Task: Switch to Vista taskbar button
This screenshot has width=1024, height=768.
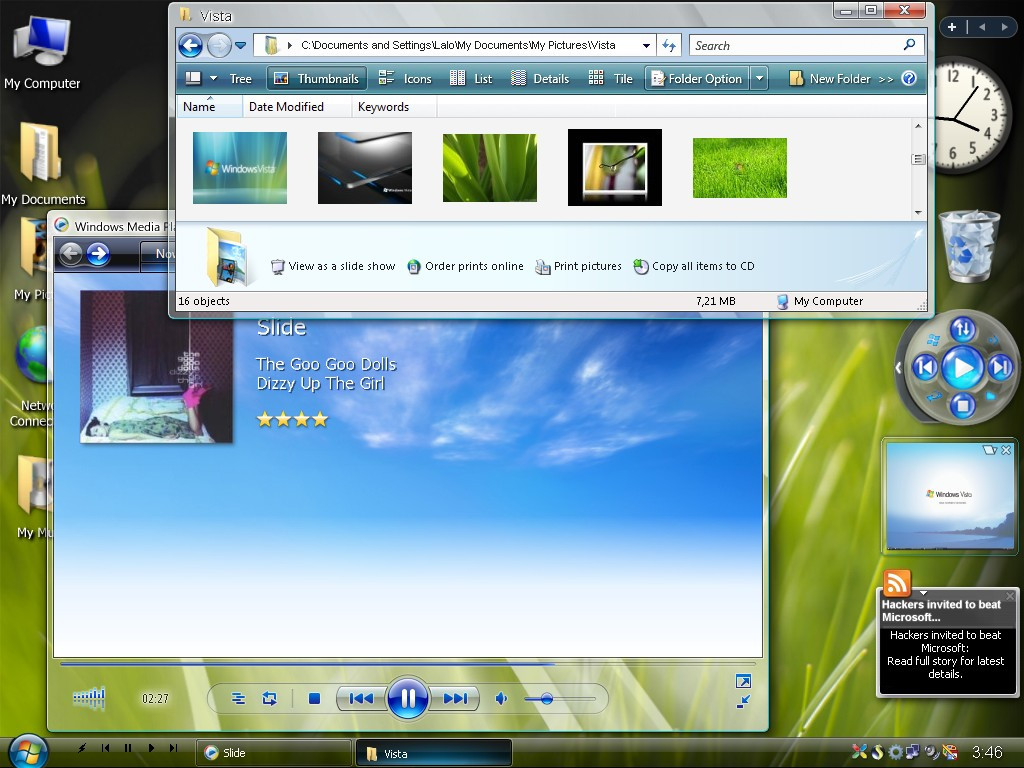Action: (433, 753)
